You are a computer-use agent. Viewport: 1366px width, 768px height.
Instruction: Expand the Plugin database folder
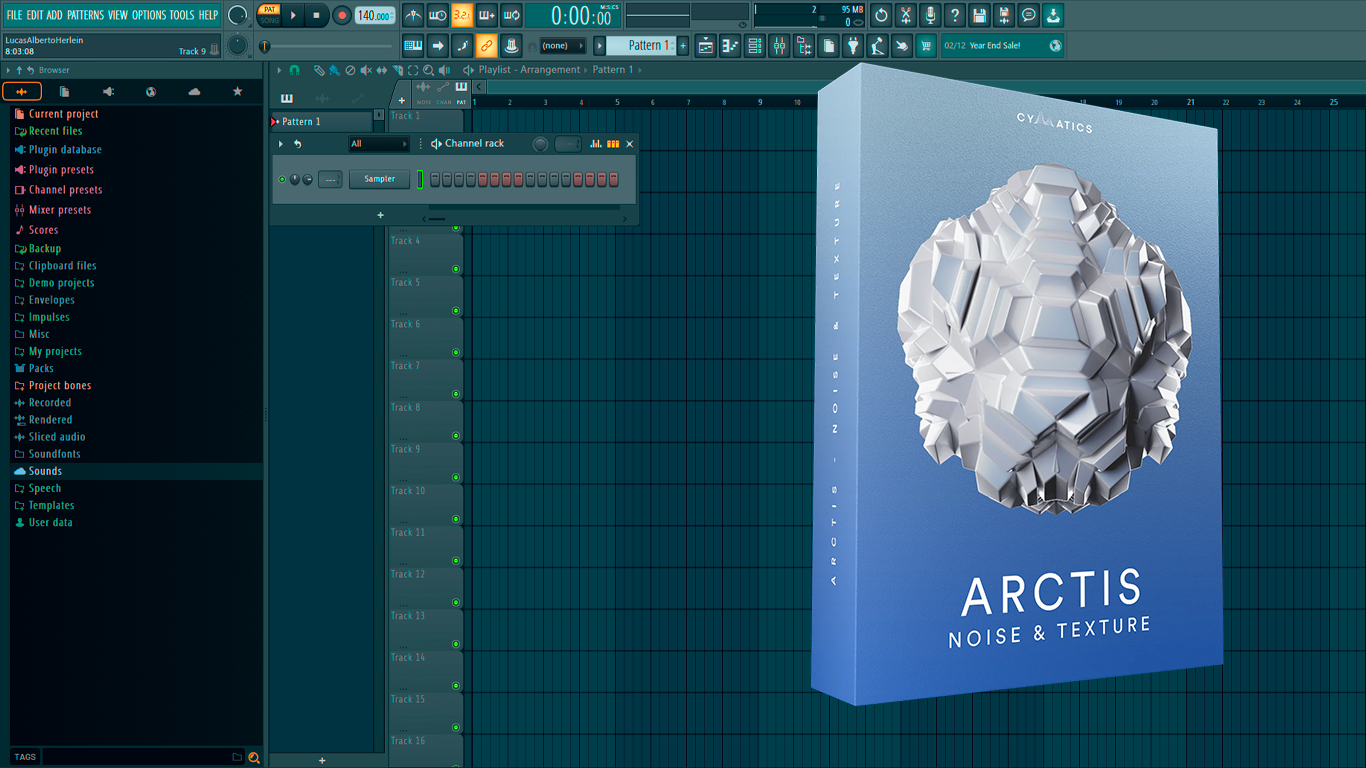point(65,150)
